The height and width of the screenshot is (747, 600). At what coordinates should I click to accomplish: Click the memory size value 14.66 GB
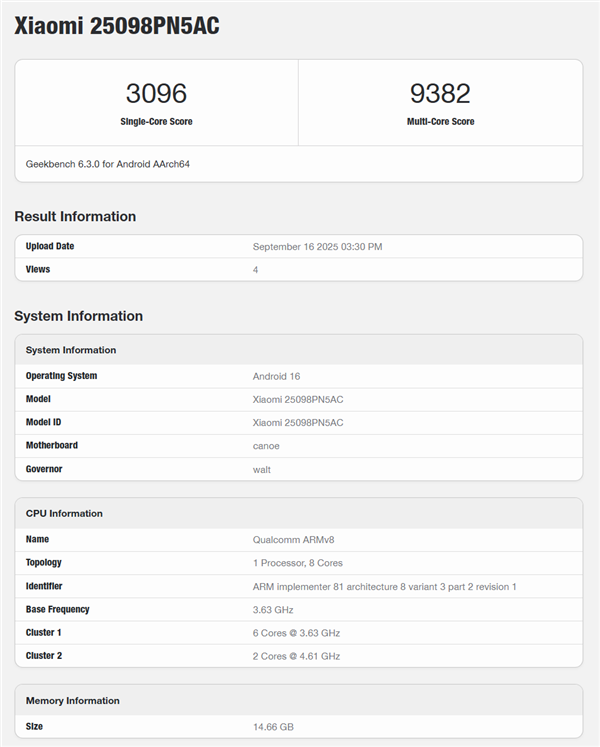[x=273, y=727]
